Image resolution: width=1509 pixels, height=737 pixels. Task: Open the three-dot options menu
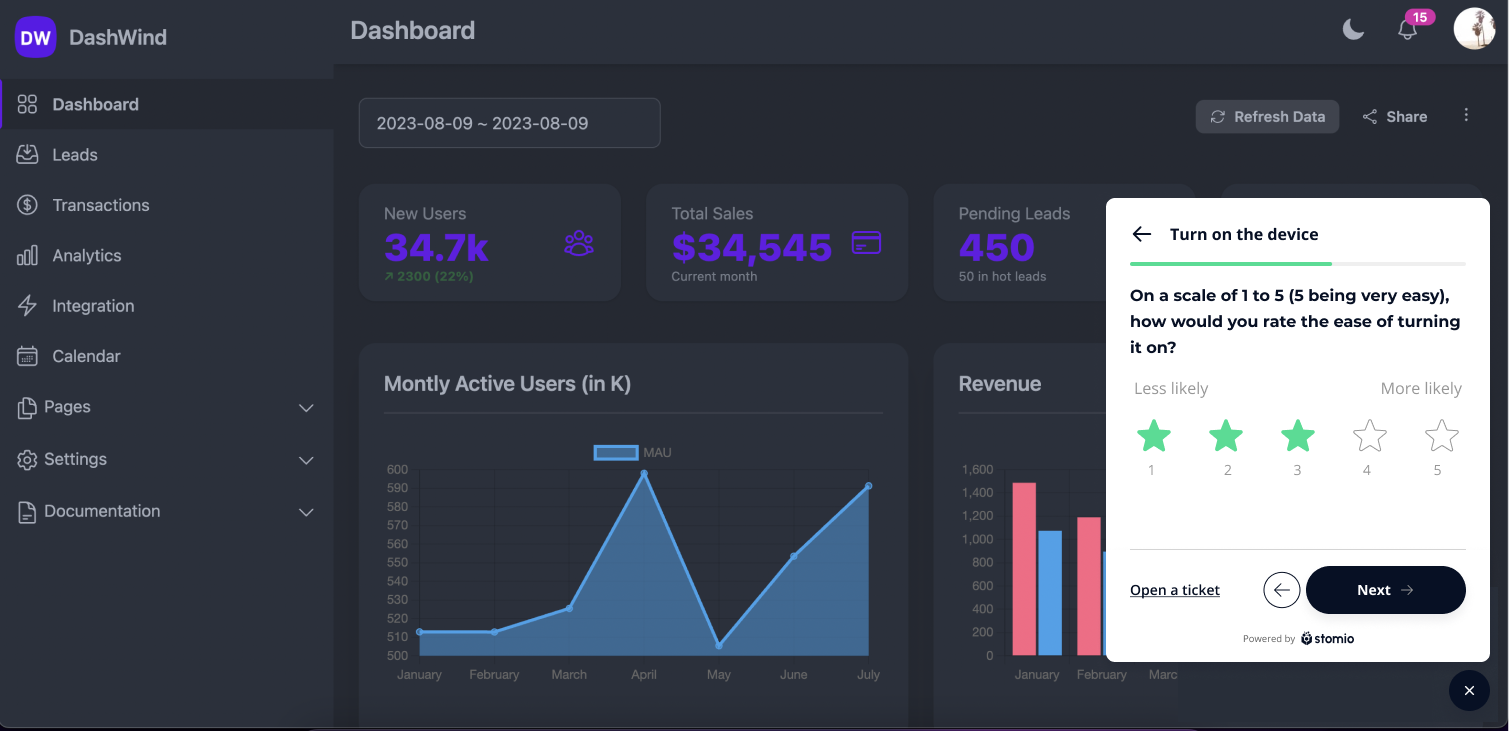pos(1466,115)
